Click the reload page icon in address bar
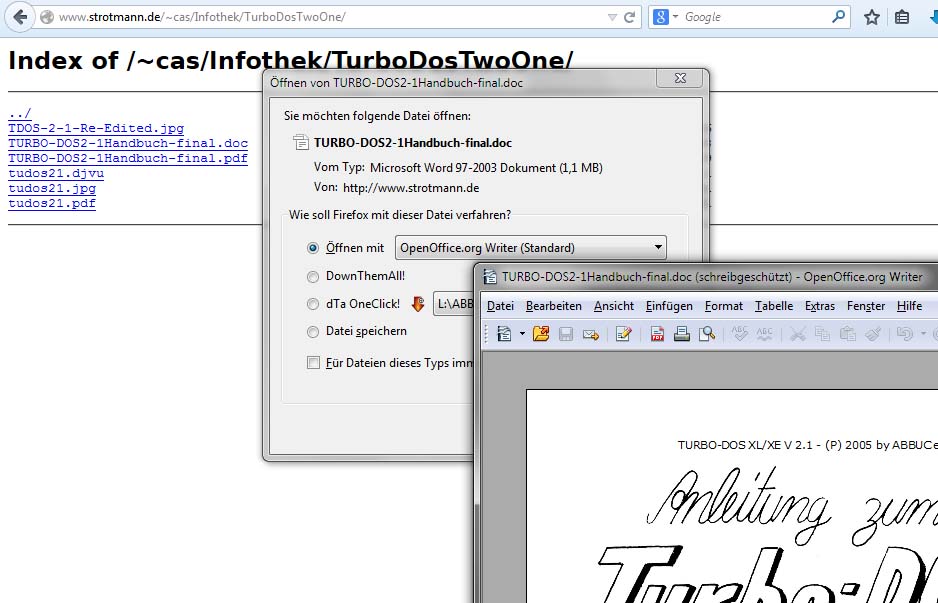 629,17
